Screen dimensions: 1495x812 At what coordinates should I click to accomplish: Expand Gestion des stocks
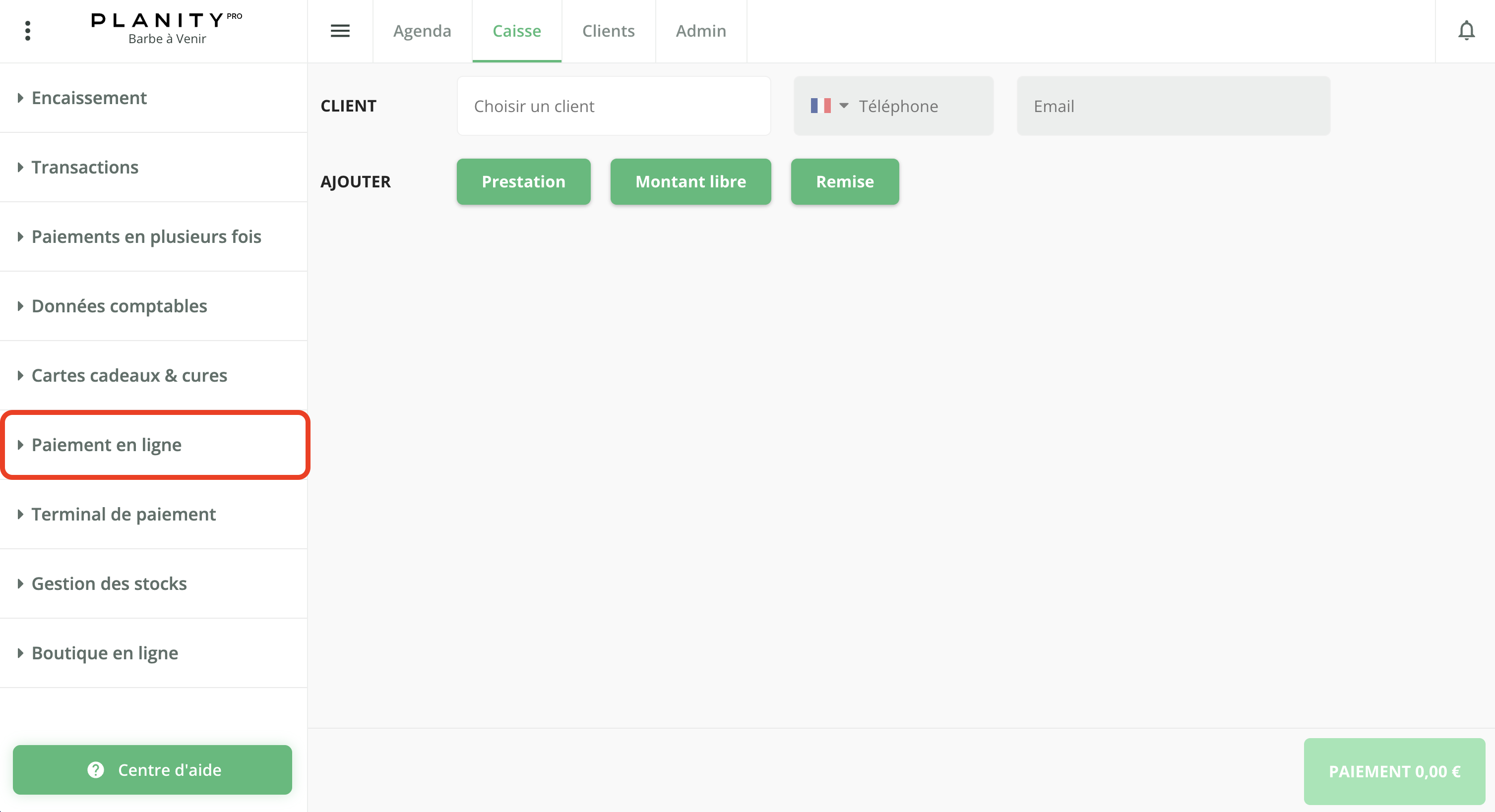(x=109, y=584)
